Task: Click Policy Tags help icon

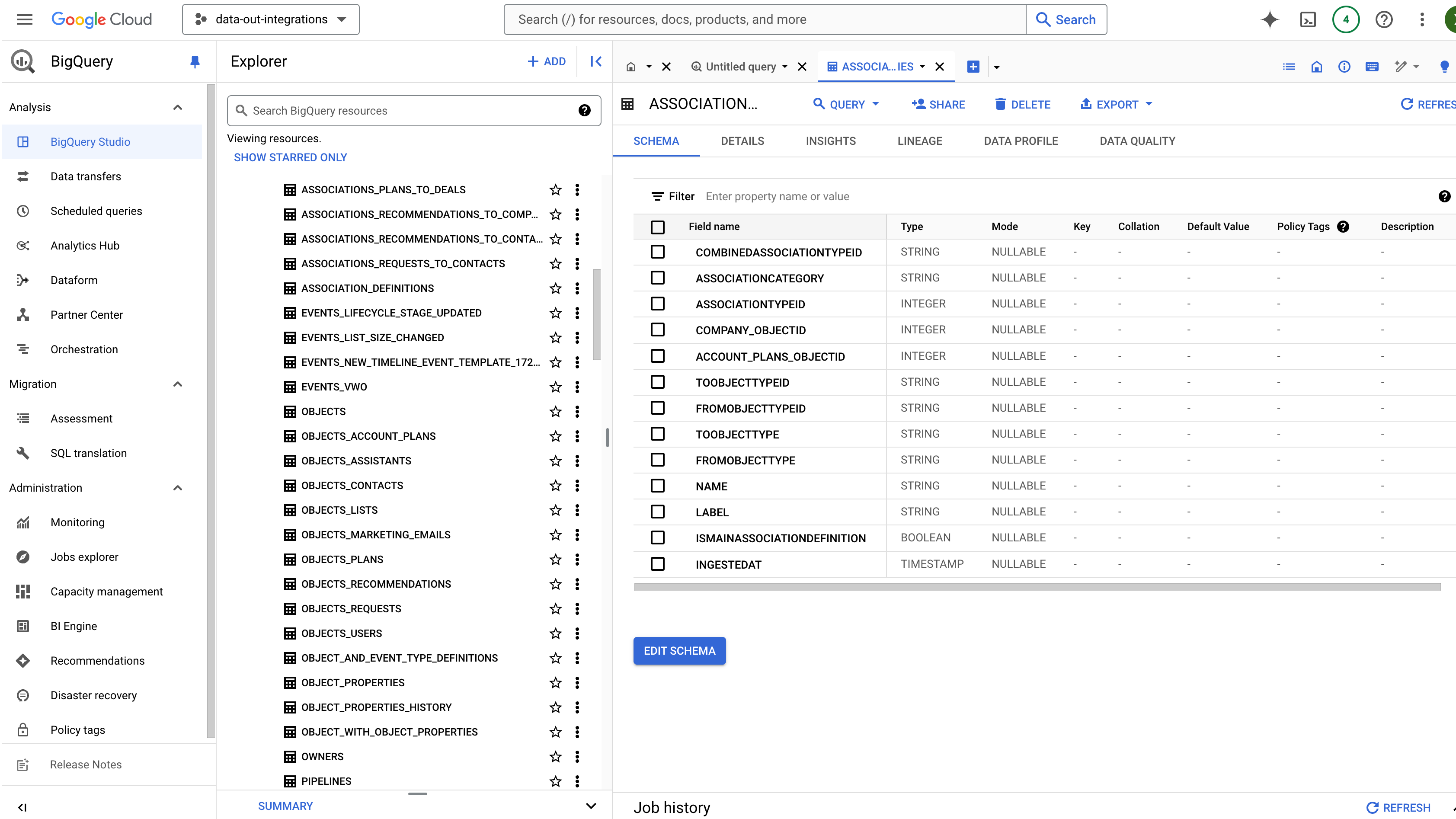Action: pos(1343,227)
